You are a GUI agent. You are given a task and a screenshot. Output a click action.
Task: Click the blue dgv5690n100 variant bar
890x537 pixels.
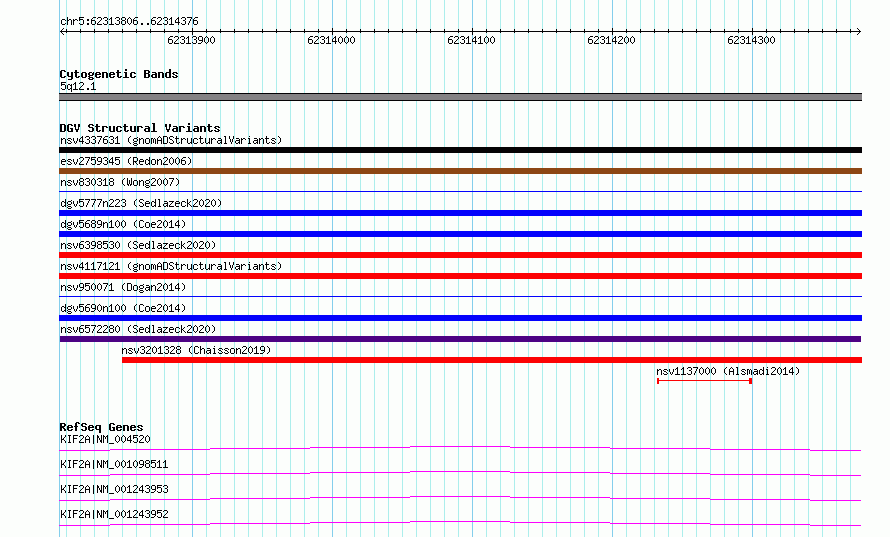[460, 318]
